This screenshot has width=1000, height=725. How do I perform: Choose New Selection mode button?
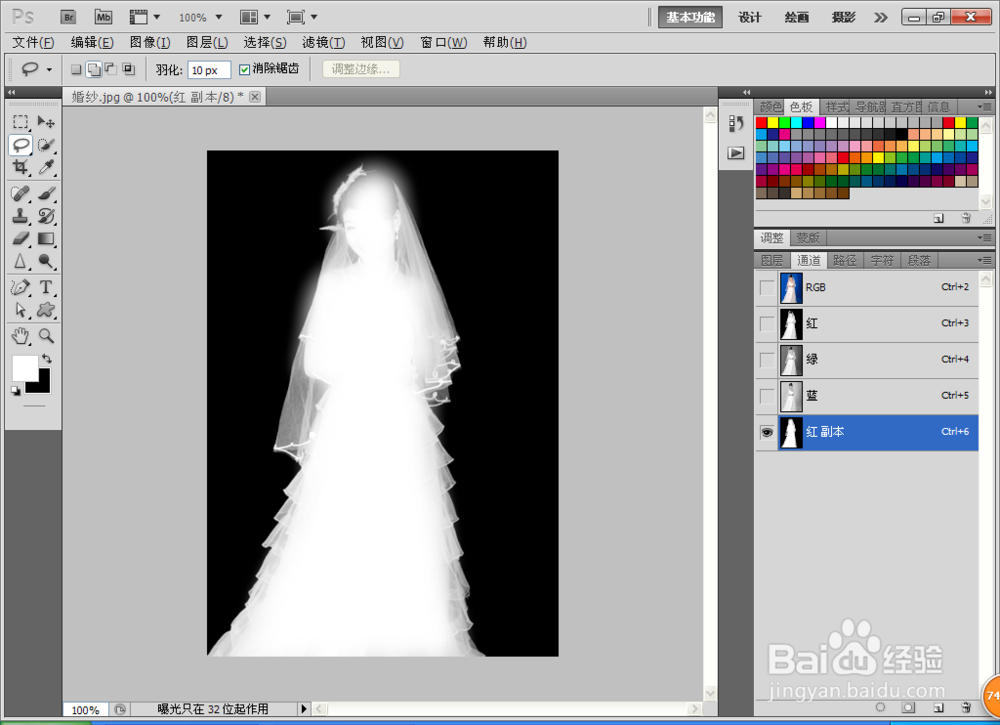point(76,69)
